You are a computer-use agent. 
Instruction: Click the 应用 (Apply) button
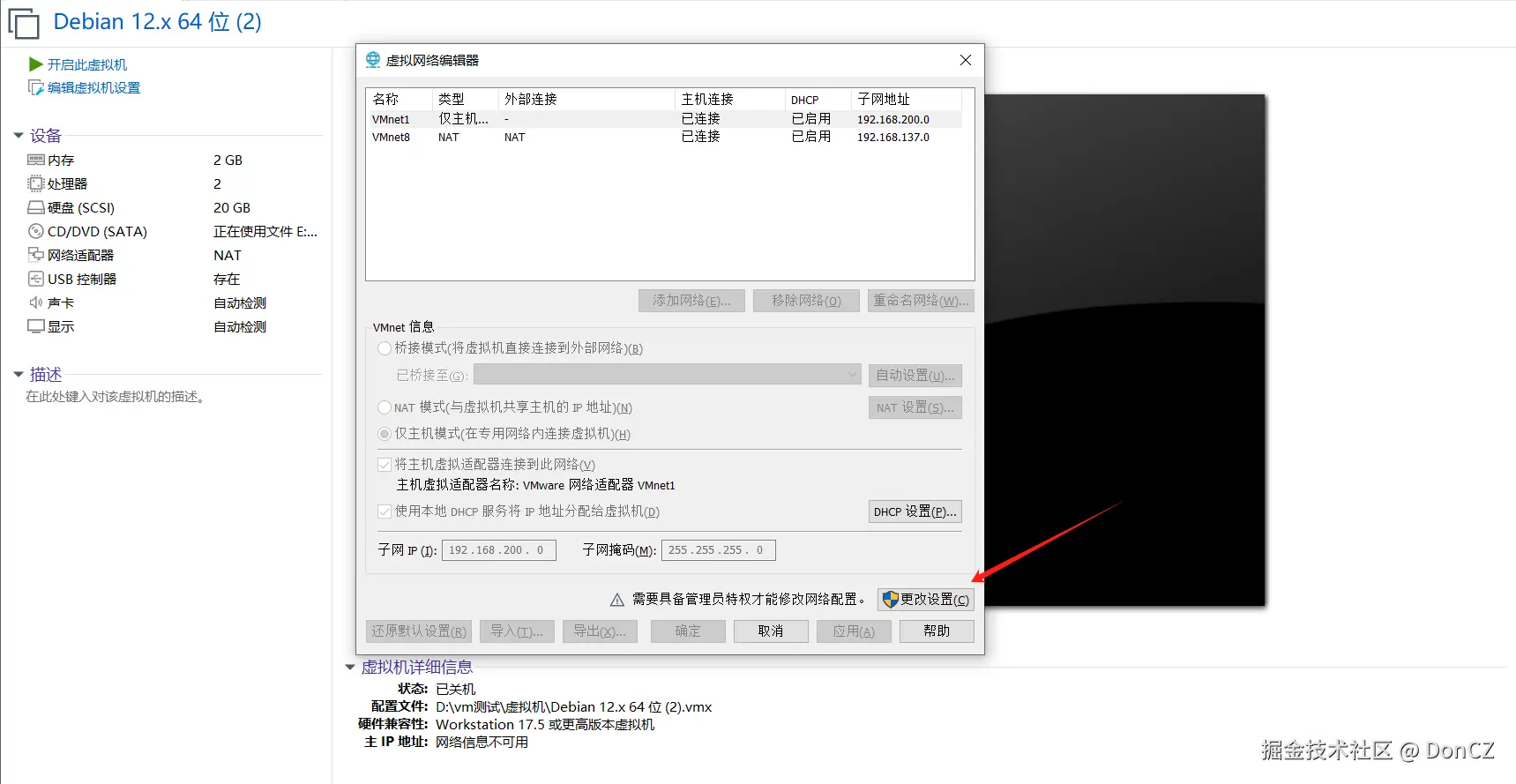coord(854,631)
